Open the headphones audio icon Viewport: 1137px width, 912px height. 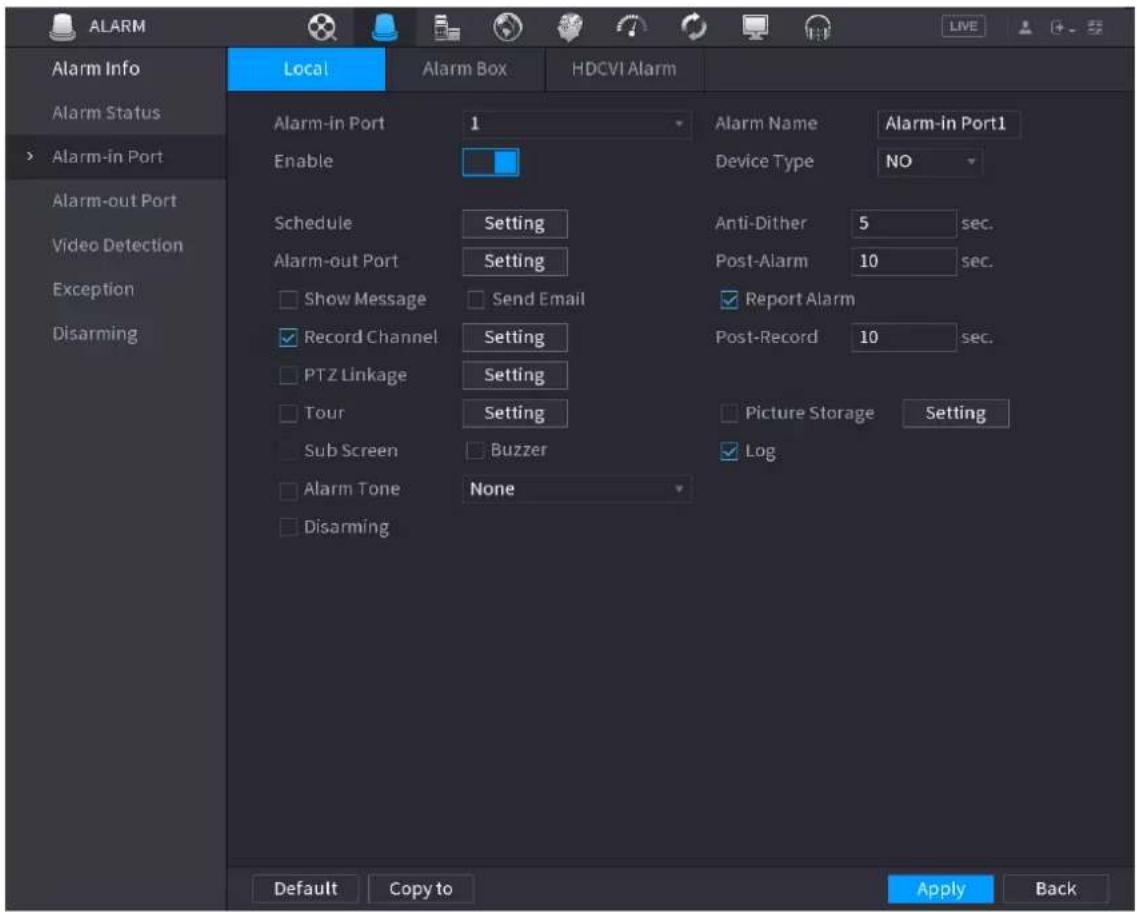[817, 28]
